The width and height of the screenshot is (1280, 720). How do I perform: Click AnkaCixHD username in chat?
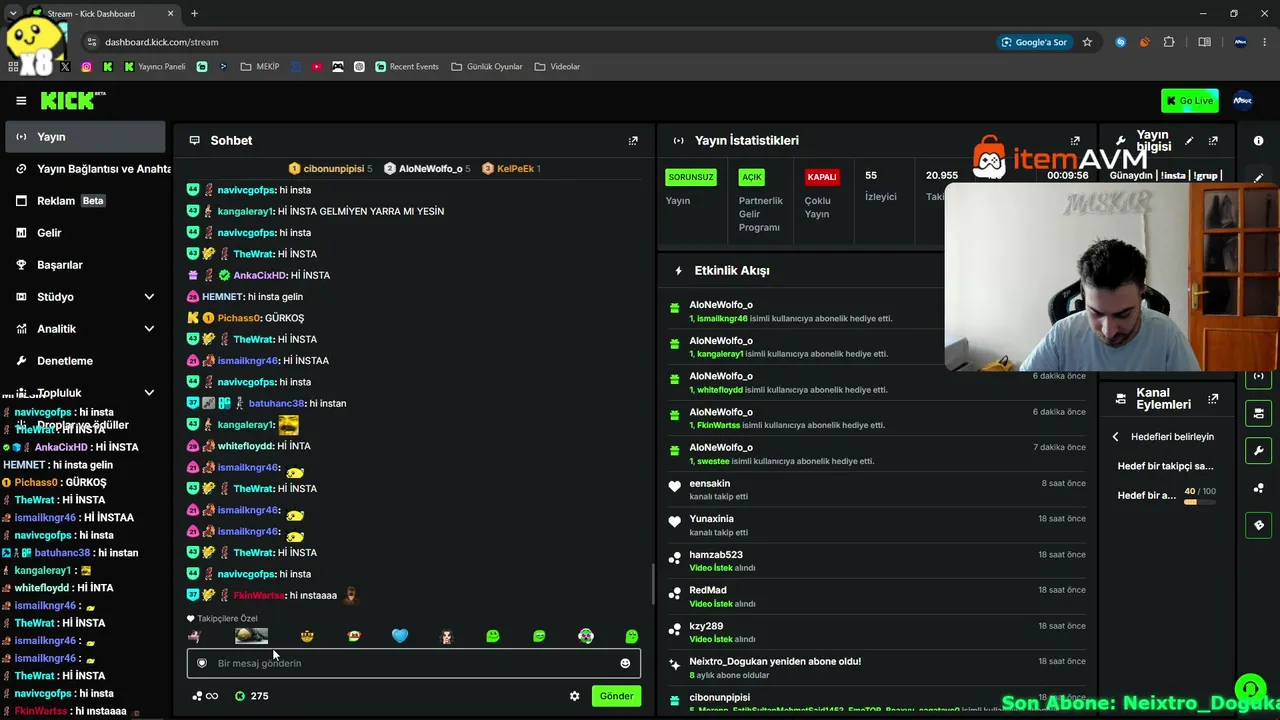260,275
